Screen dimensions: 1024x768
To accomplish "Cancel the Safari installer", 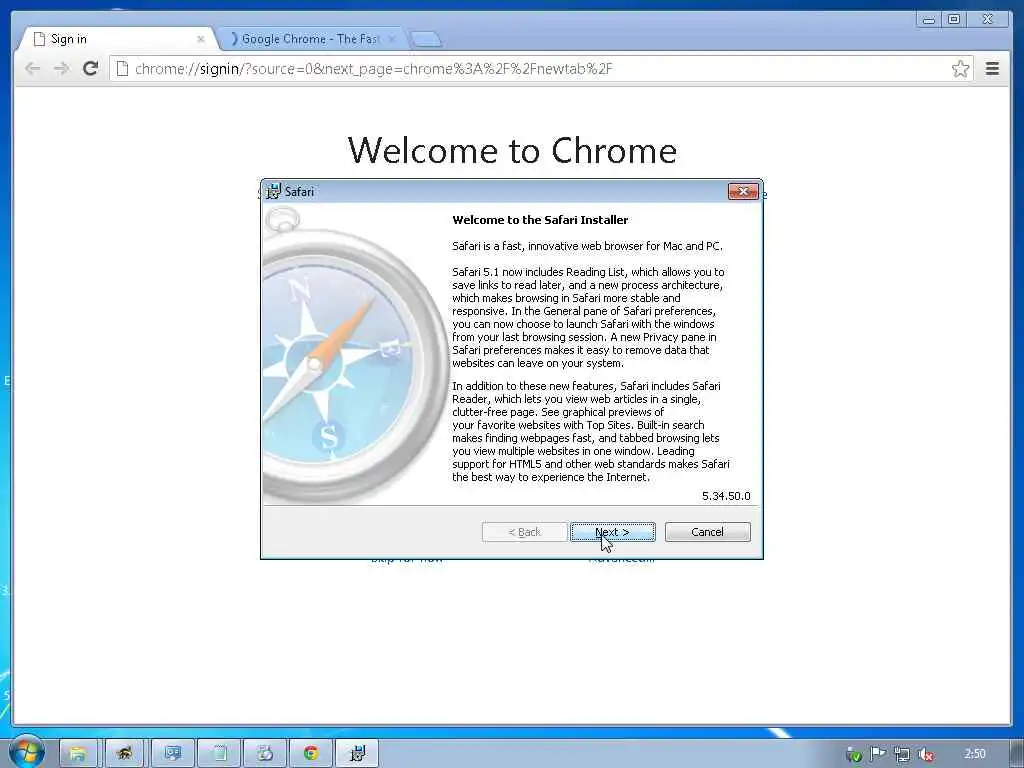I will coord(707,532).
